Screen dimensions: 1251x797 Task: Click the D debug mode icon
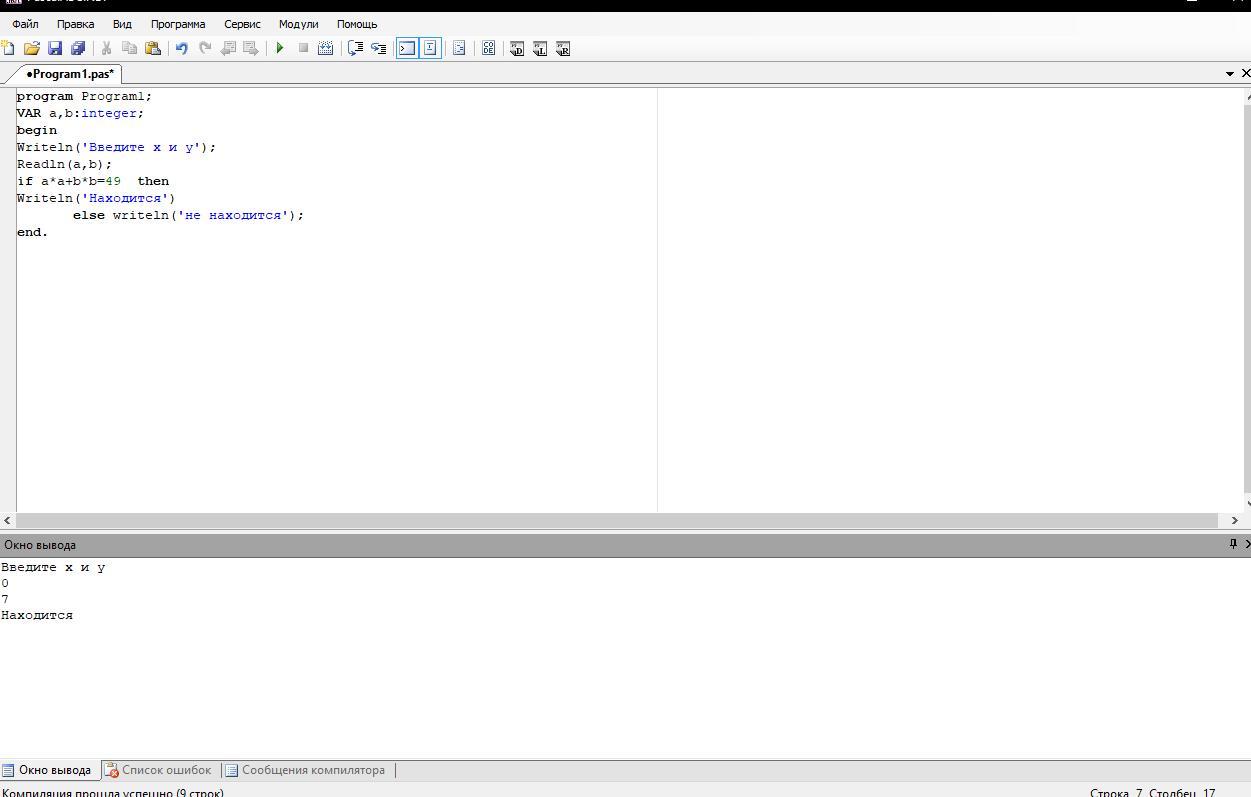pos(517,48)
